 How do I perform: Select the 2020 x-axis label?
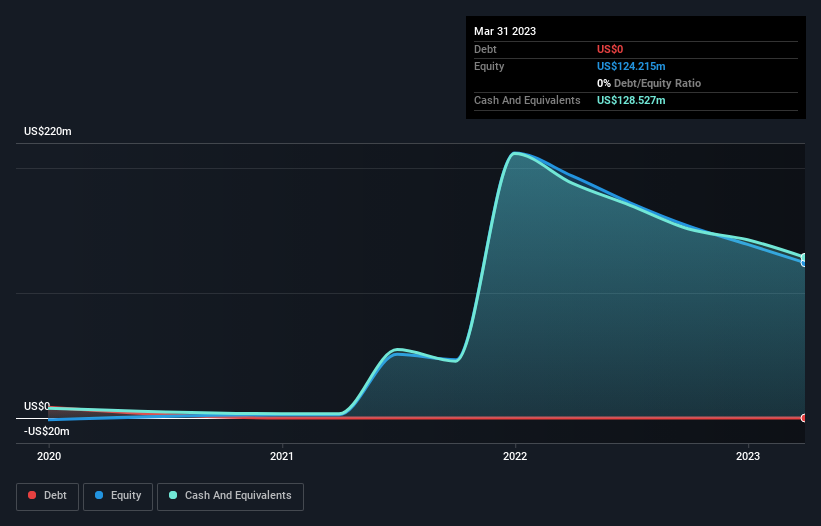point(49,456)
